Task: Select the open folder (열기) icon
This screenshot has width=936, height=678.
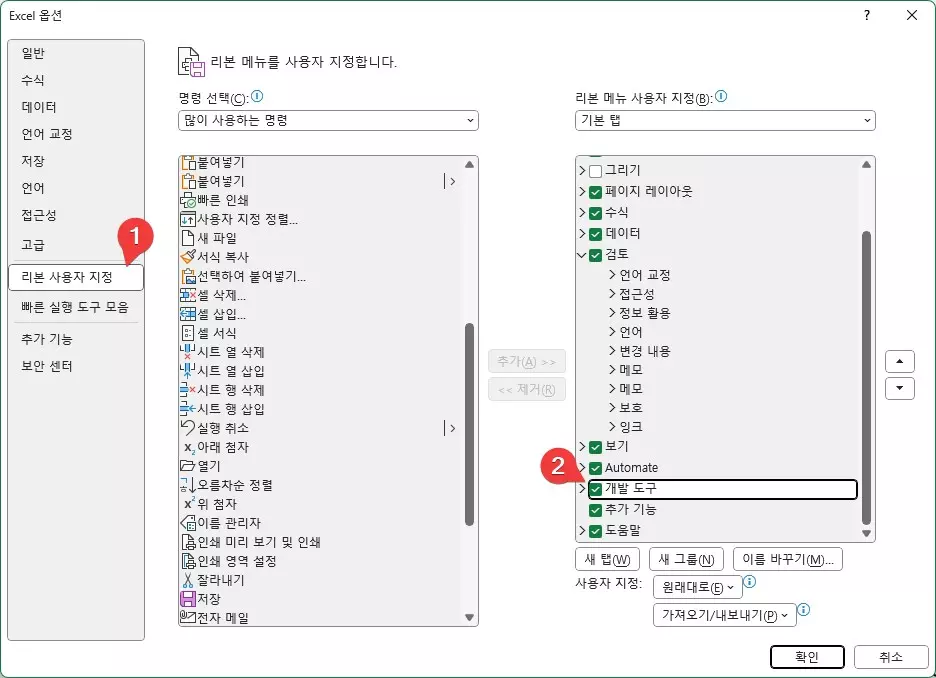Action: 187,466
